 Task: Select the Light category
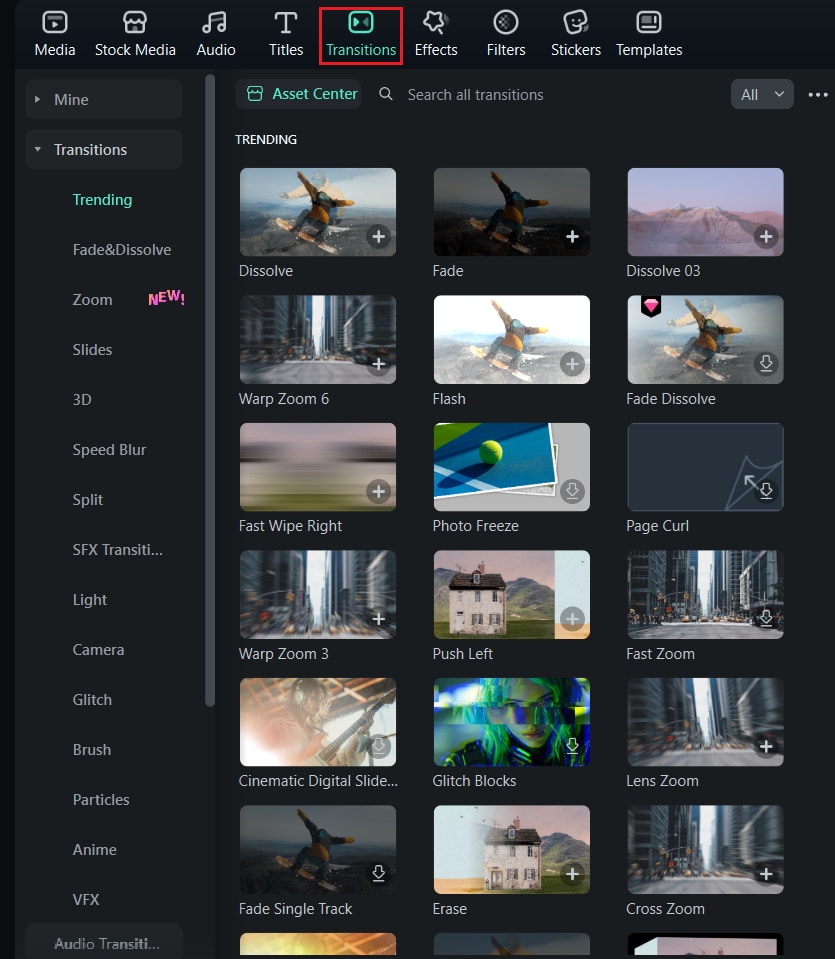pos(89,600)
